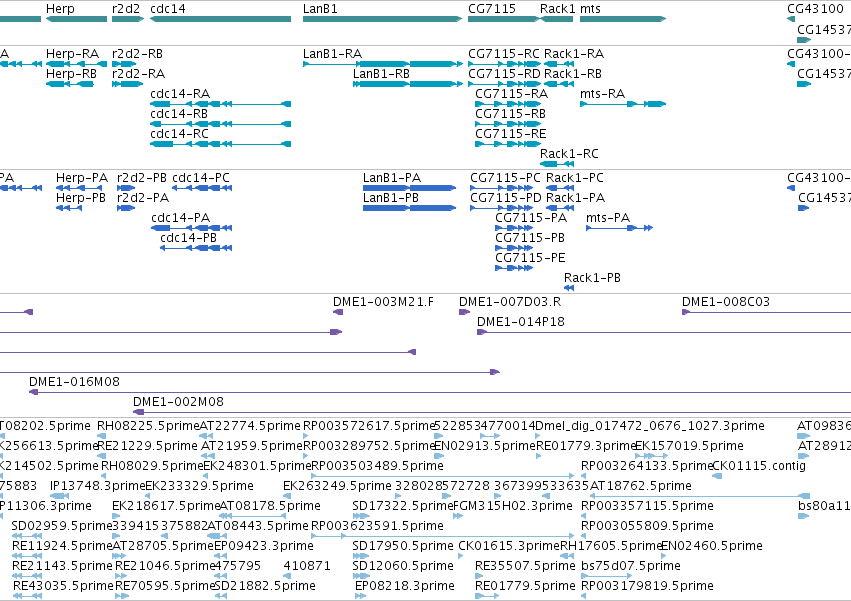Select the Herp-RB transcript label
This screenshot has width=851, height=601.
pyautogui.click(x=72, y=74)
